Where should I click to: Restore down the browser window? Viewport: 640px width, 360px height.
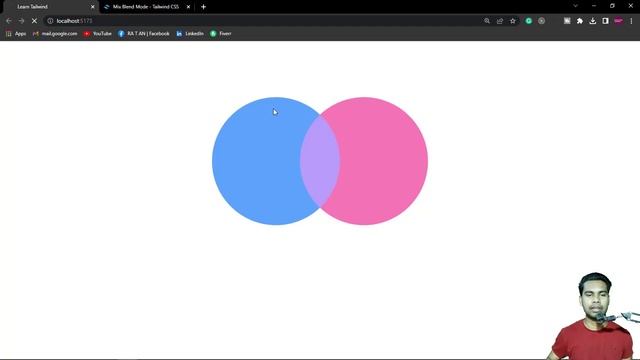[612, 6]
